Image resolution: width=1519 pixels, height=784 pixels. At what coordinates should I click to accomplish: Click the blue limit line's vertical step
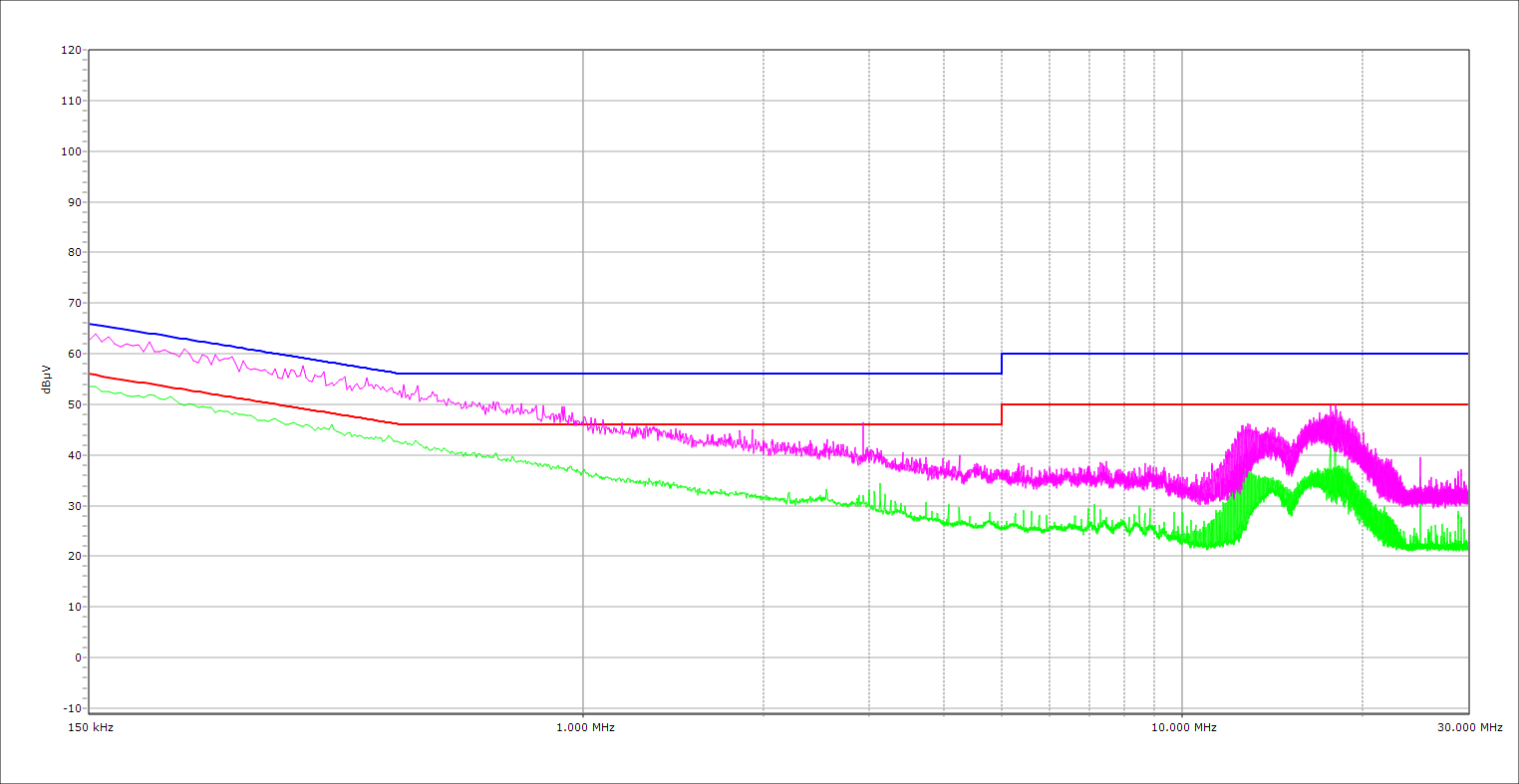coord(1002,364)
